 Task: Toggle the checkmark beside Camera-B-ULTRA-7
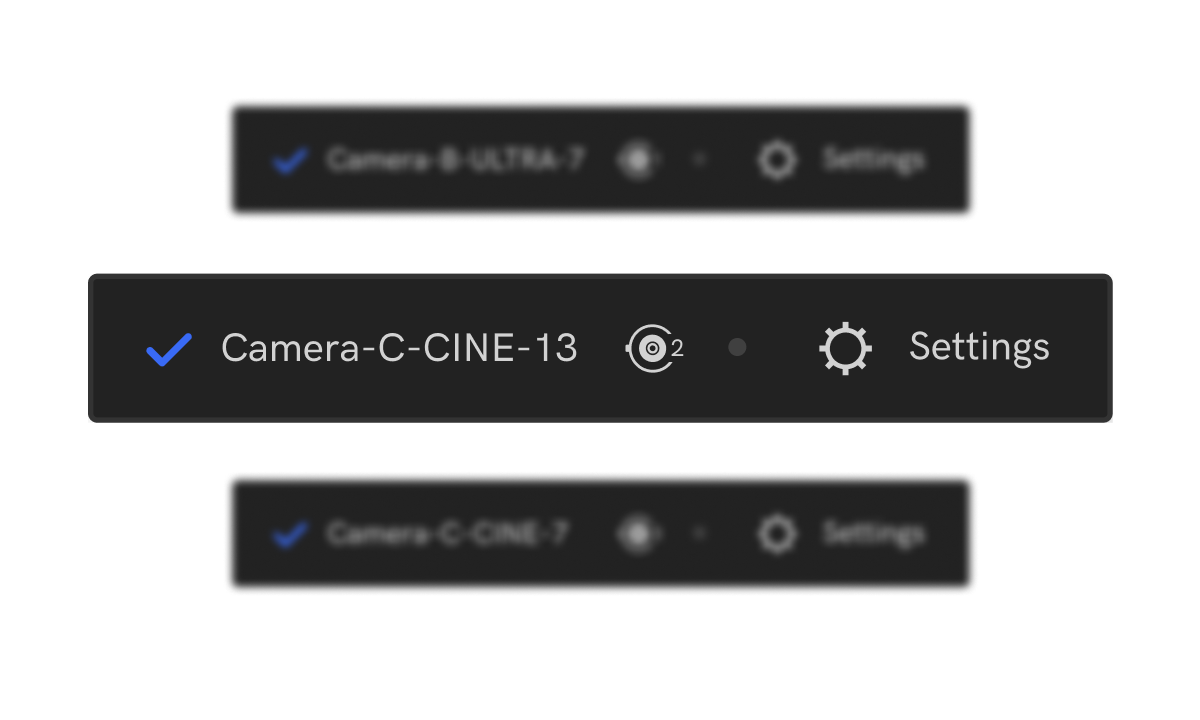tap(290, 160)
